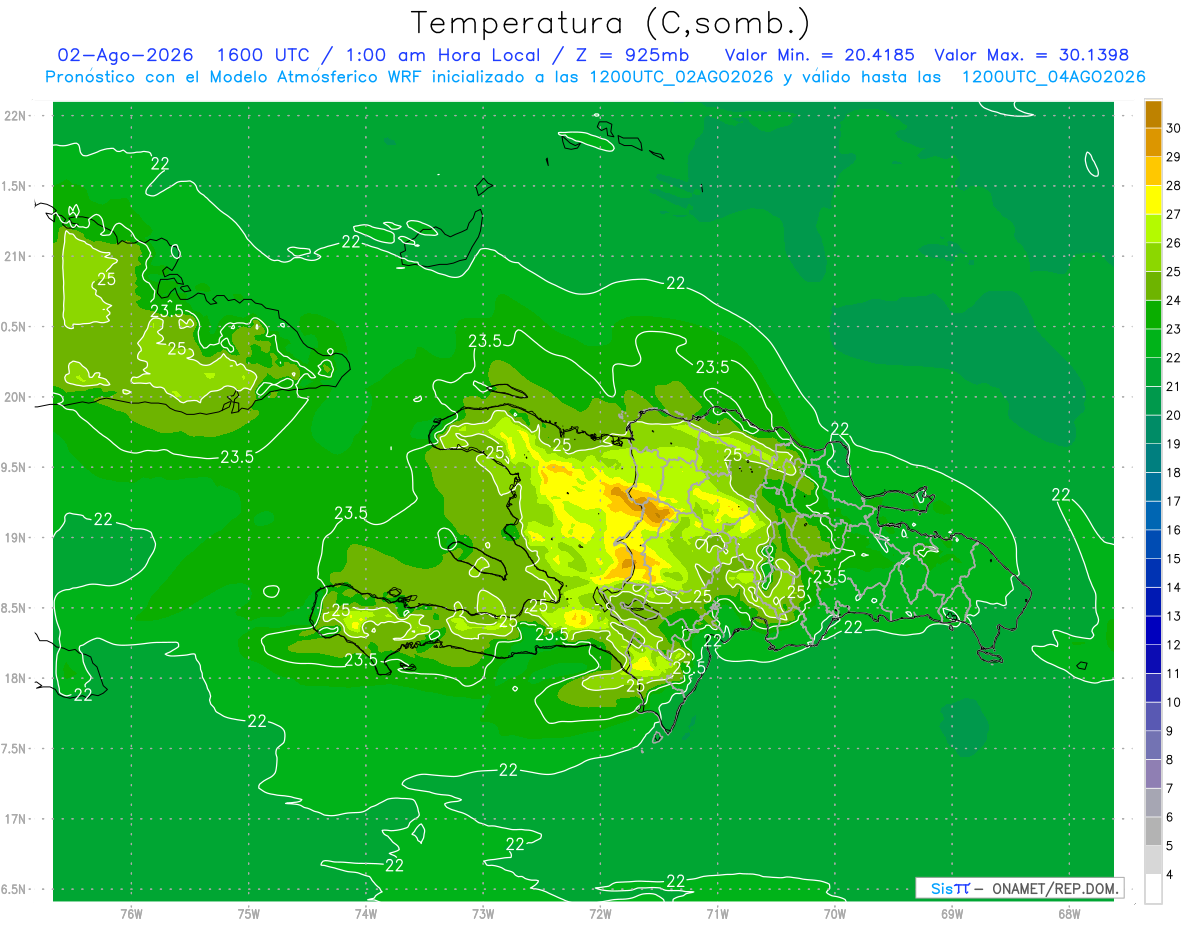Image resolution: width=1200 pixels, height=927 pixels.
Task: Click the '71W' longitude axis label
Action: 717,914
